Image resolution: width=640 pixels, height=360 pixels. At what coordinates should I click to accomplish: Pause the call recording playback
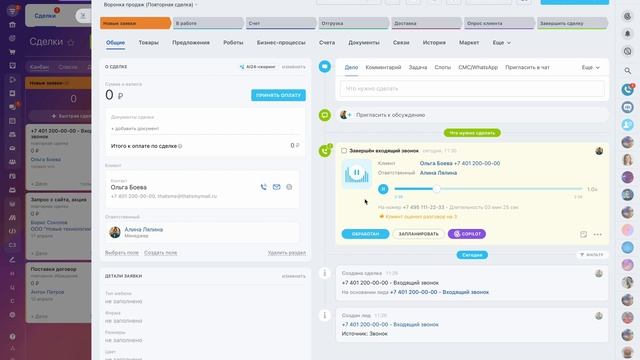[x=383, y=189]
